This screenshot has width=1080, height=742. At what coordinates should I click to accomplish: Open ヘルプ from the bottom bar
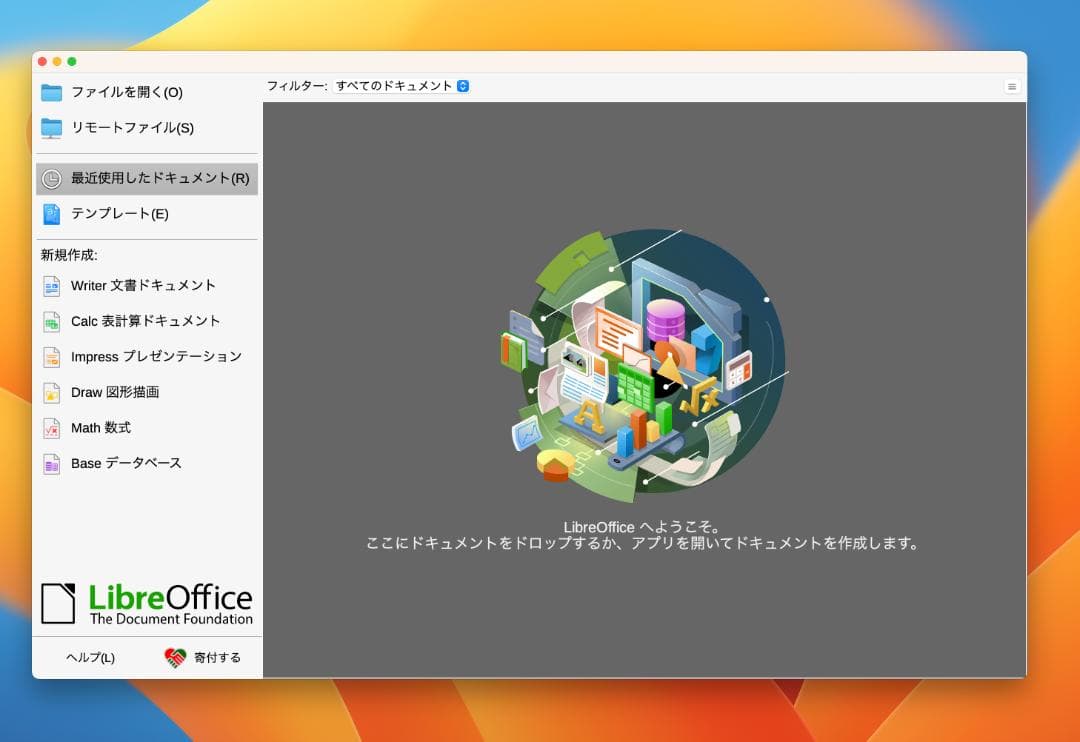coord(92,658)
